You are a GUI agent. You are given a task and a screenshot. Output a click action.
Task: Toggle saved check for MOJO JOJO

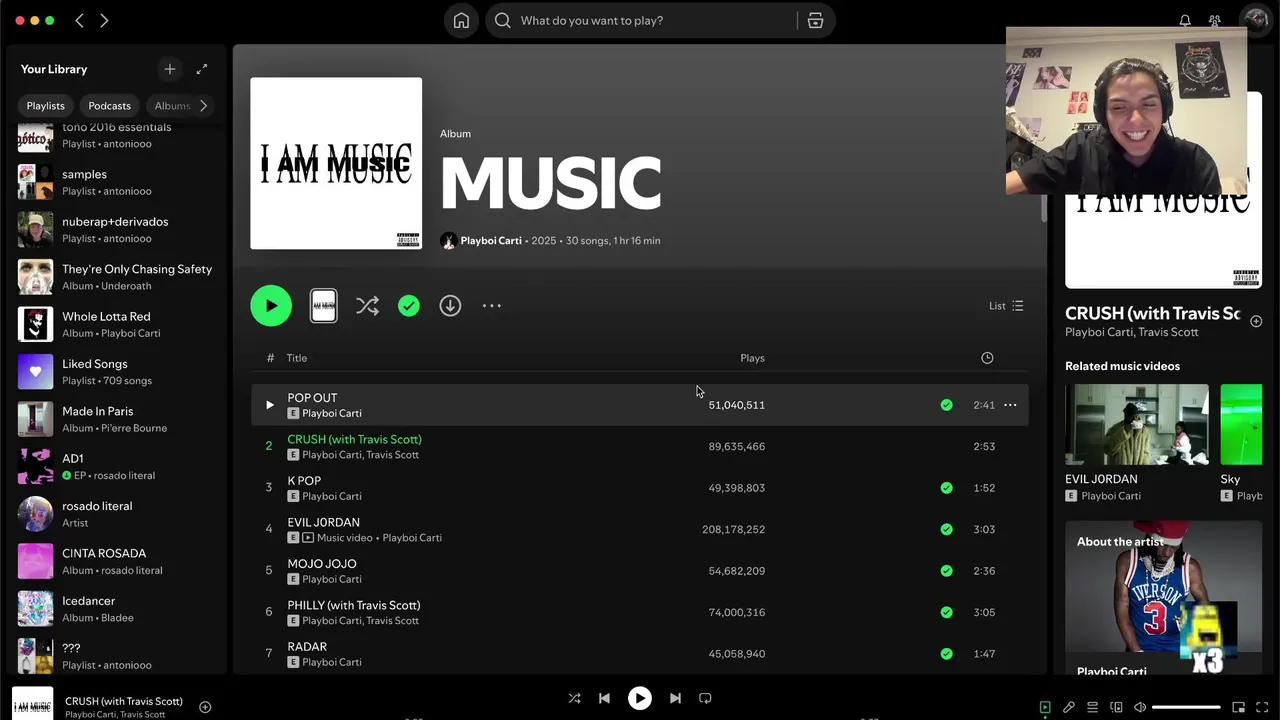pos(946,571)
